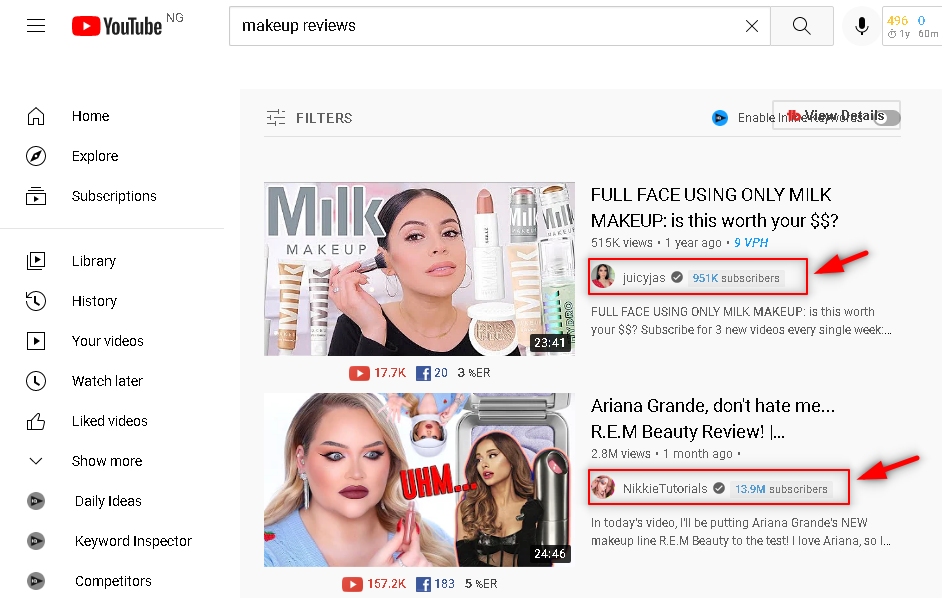Open FULL FACE USING ONLY MILK MAKEUP title
The image size is (942, 598).
(714, 207)
